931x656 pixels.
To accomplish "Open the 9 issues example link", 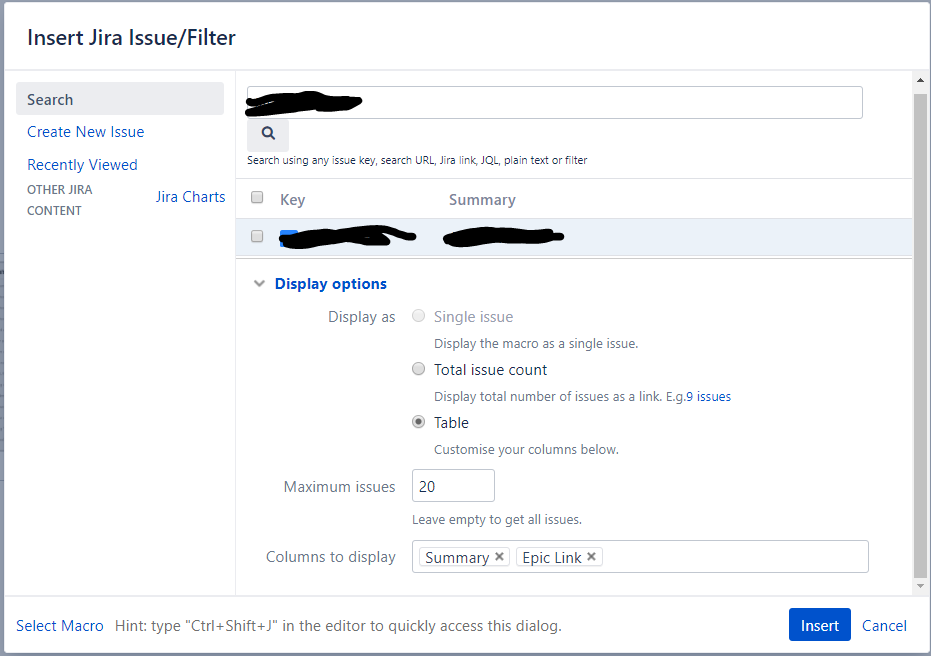I will coord(708,397).
